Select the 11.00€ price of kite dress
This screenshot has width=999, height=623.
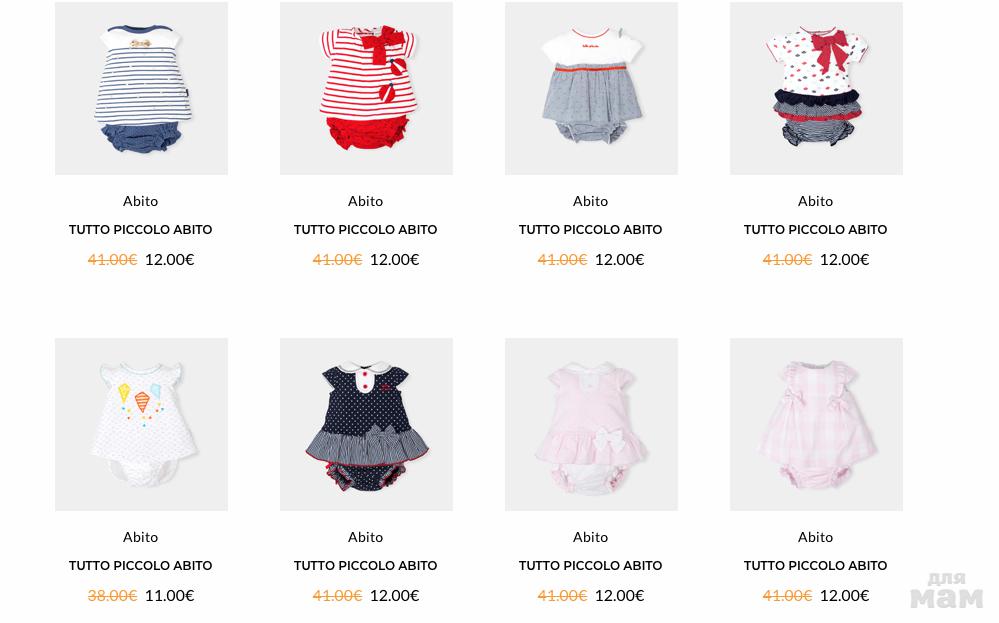(x=169, y=596)
